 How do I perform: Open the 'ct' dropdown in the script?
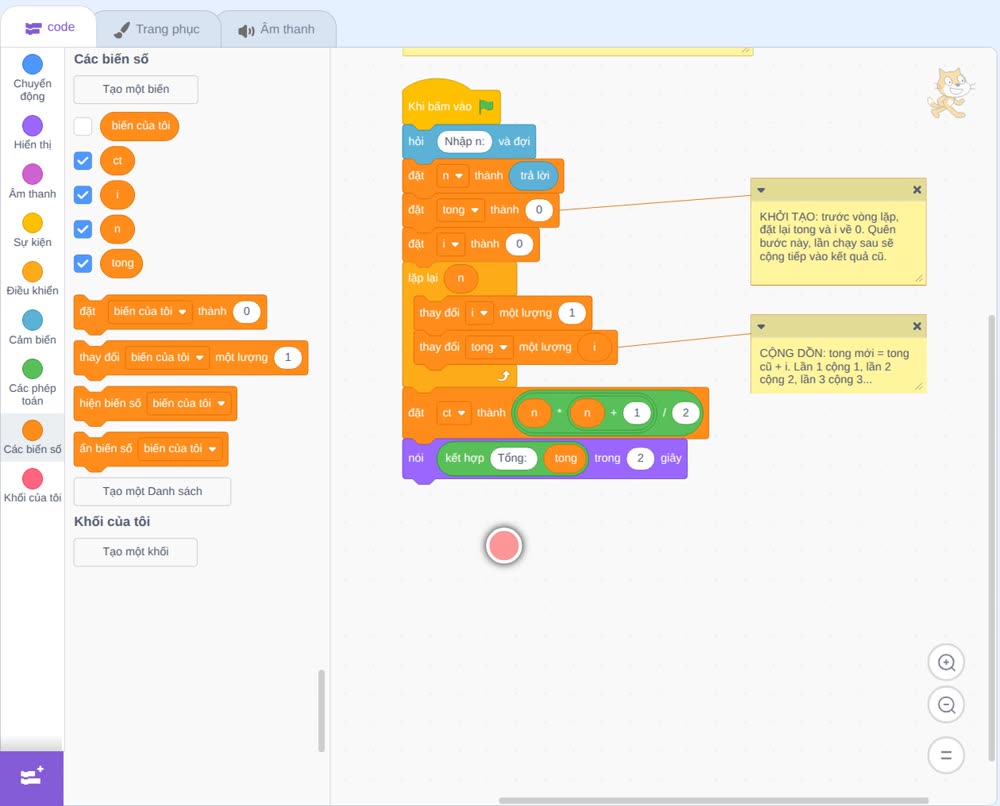[x=453, y=413]
